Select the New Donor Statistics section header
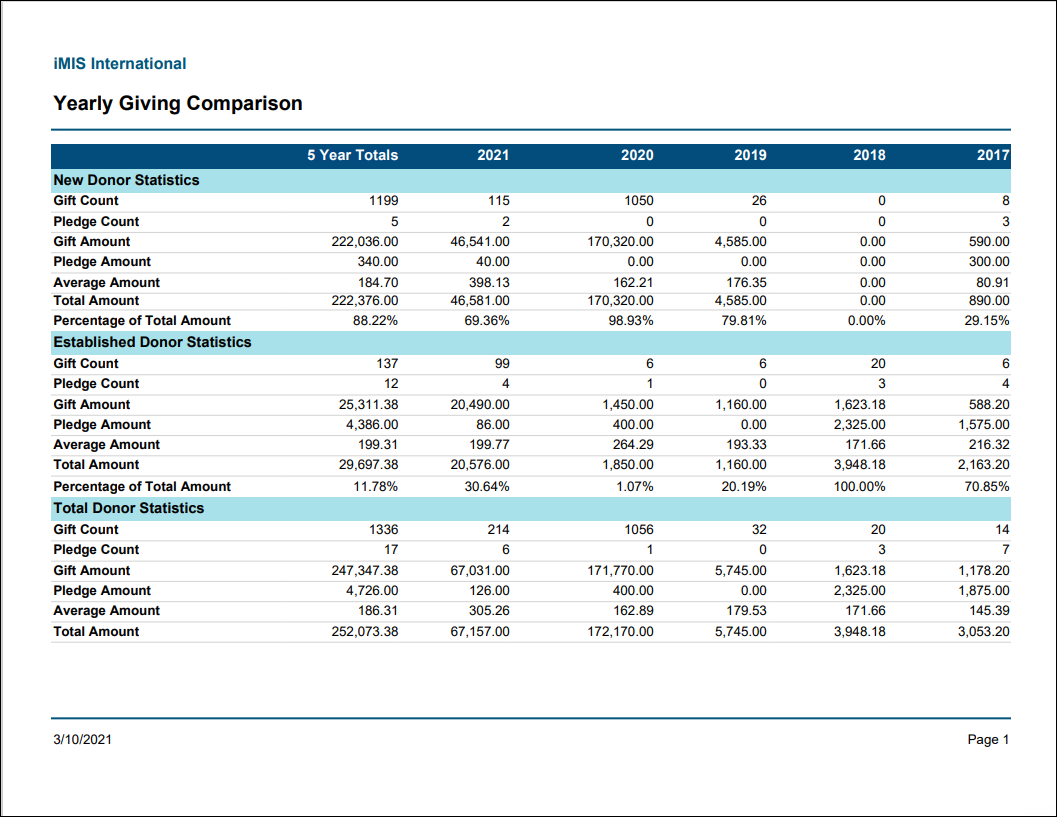 click(127, 180)
